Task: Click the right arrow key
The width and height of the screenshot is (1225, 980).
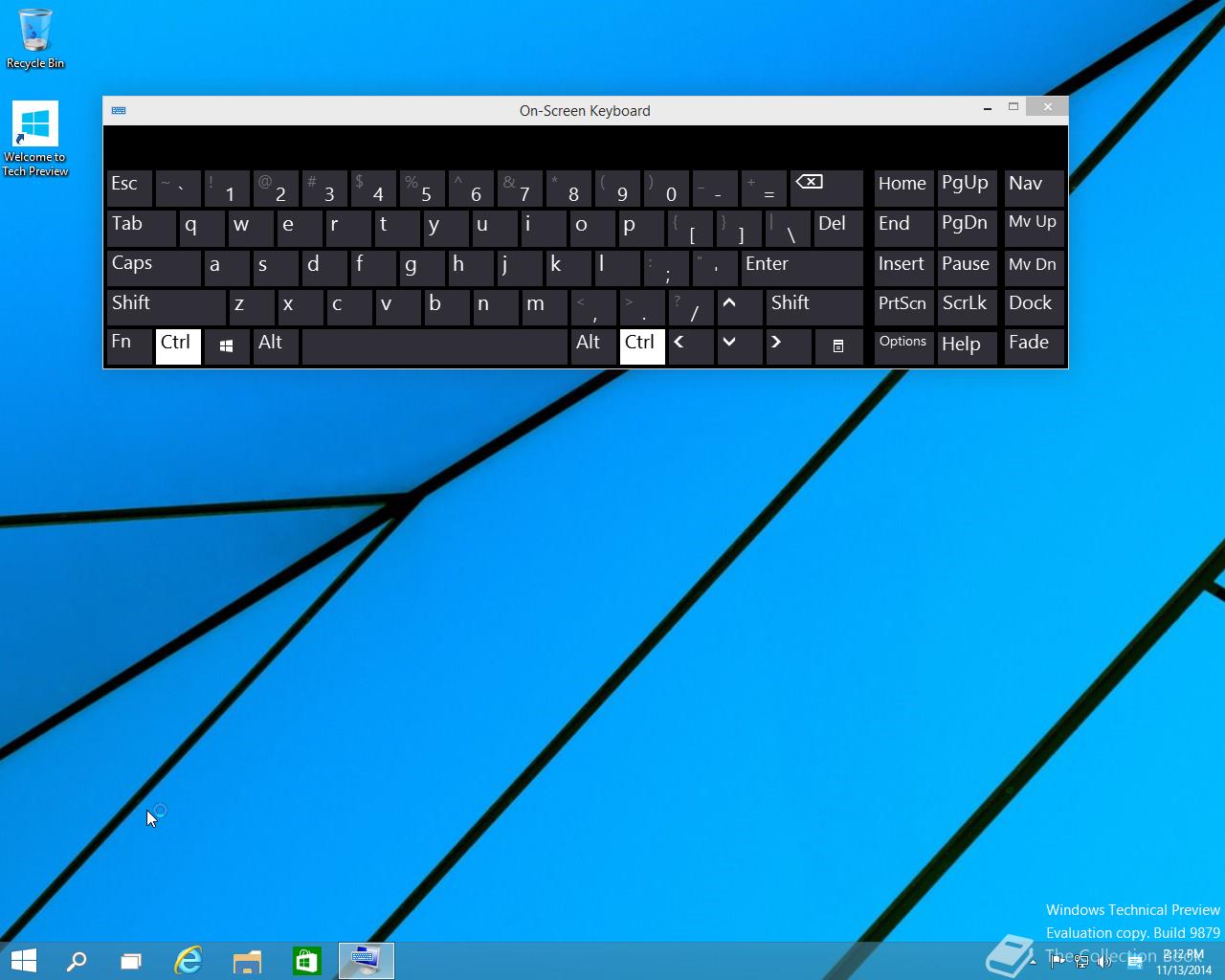Action: click(x=789, y=346)
